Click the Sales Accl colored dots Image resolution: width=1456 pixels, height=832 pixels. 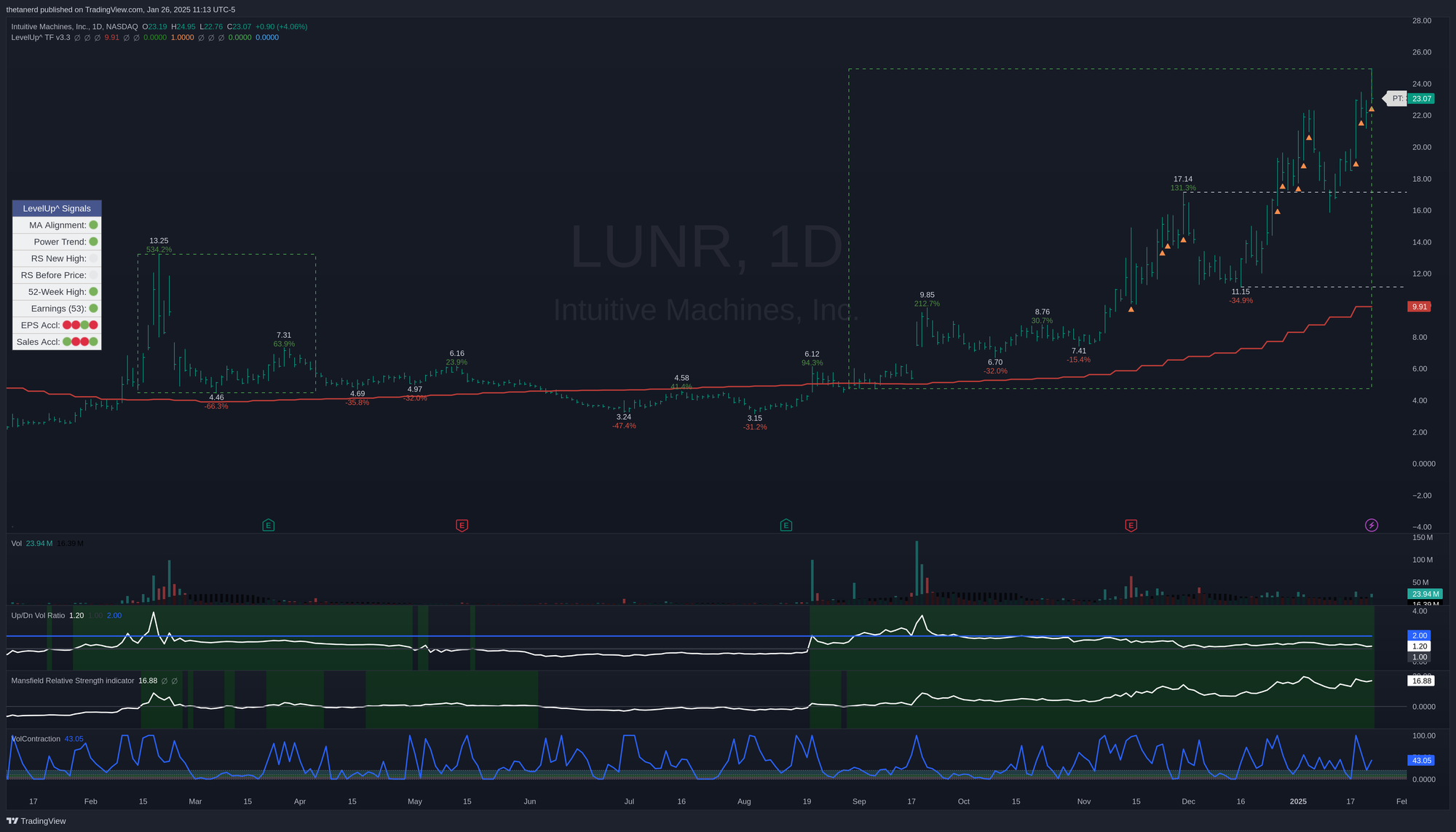[80, 342]
